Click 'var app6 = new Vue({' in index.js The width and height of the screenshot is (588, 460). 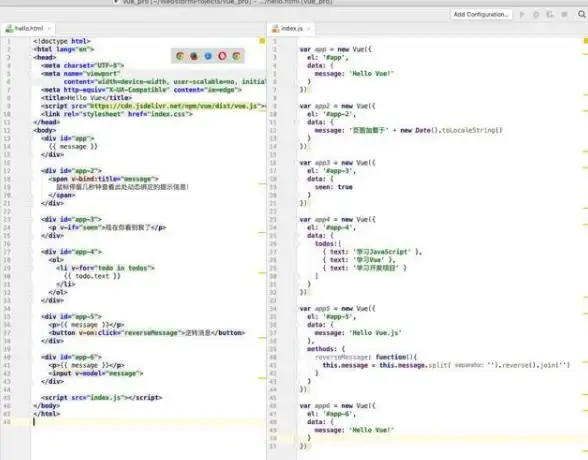coord(338,406)
